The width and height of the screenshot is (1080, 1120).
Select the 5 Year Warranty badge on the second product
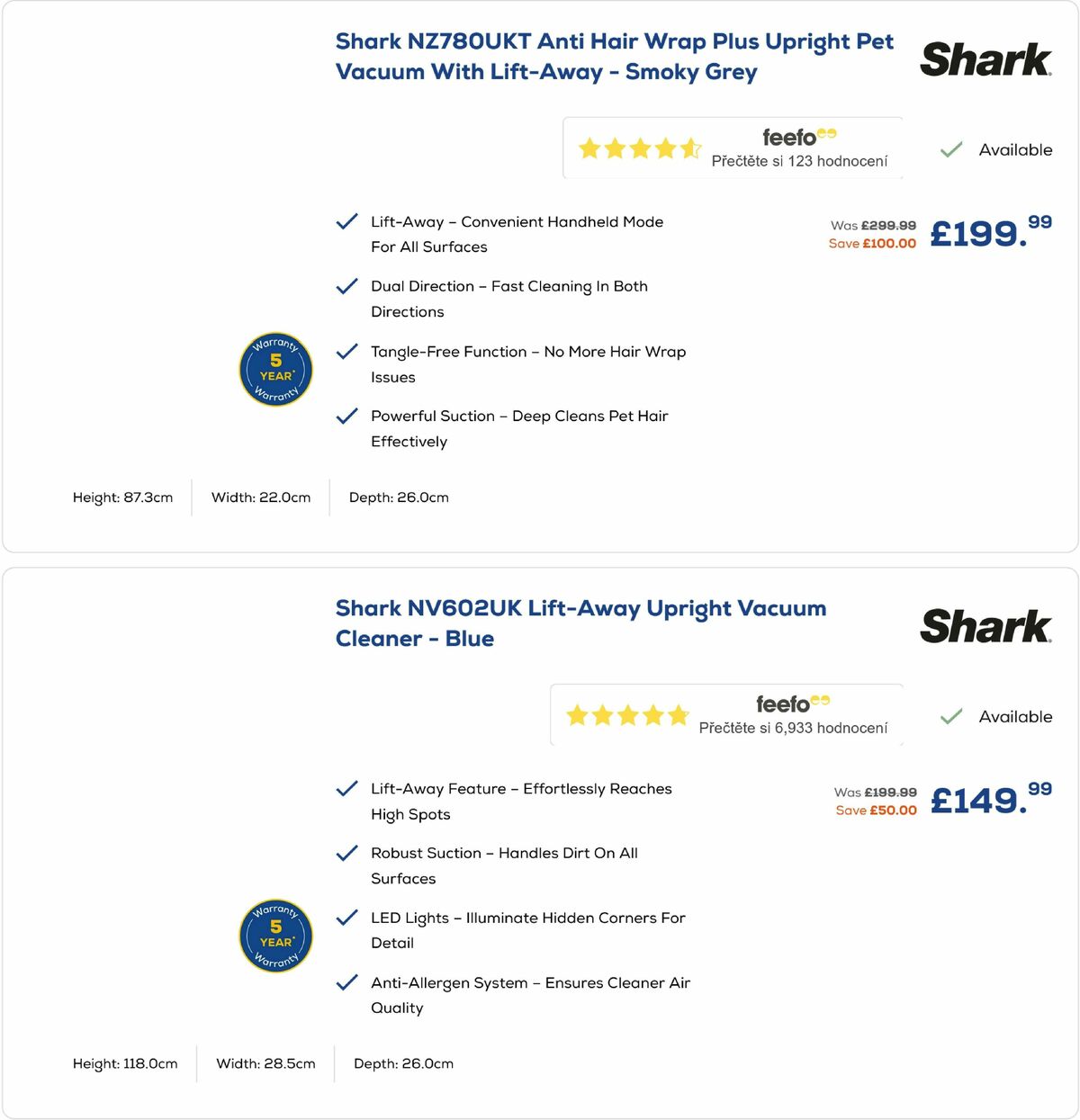tap(275, 936)
